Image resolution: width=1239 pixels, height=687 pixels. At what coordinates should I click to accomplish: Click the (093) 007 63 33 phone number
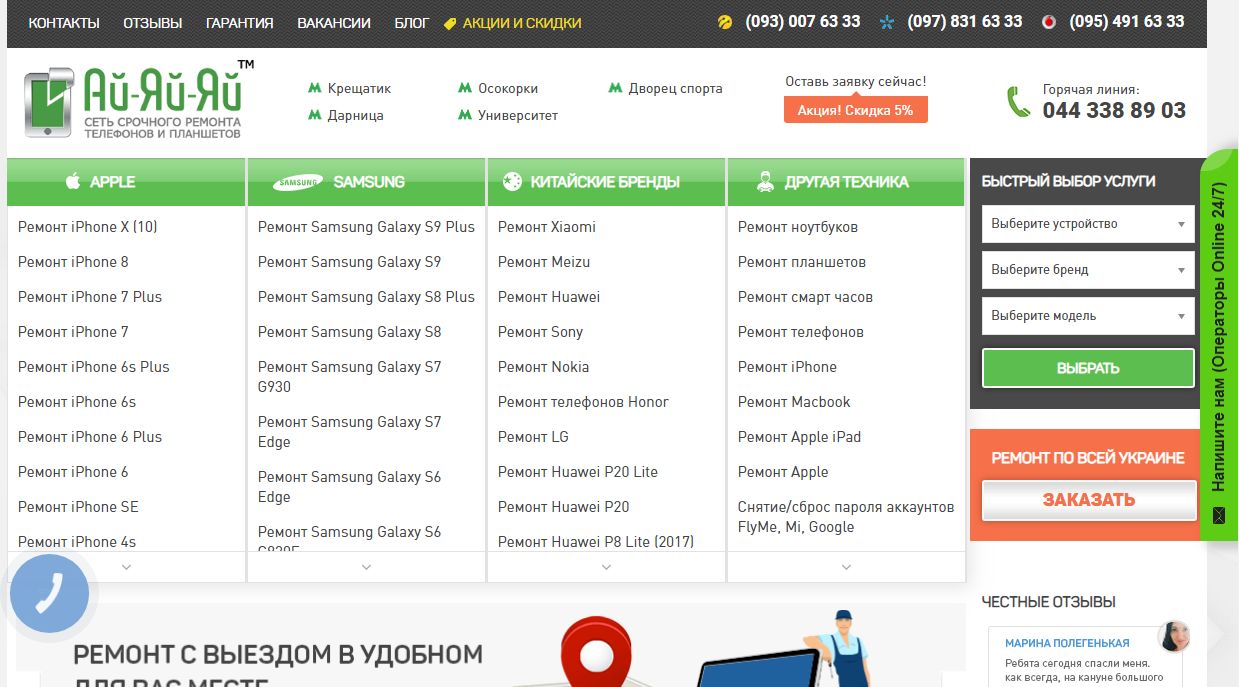point(803,21)
